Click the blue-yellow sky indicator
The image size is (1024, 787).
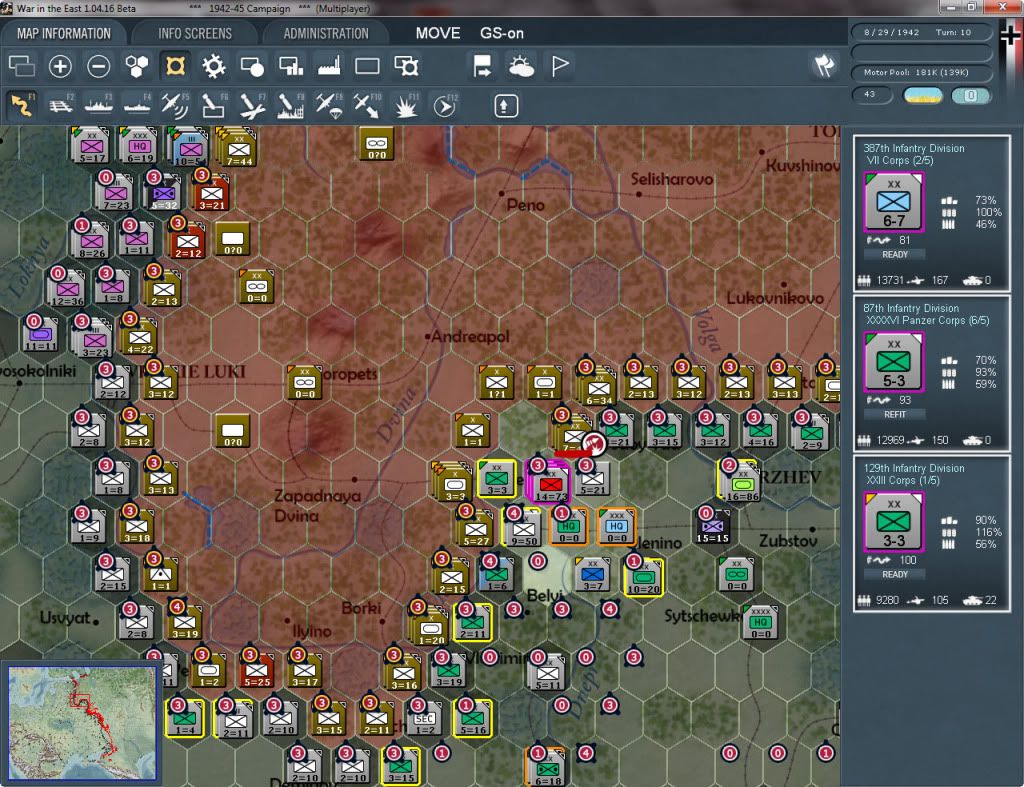pos(922,96)
